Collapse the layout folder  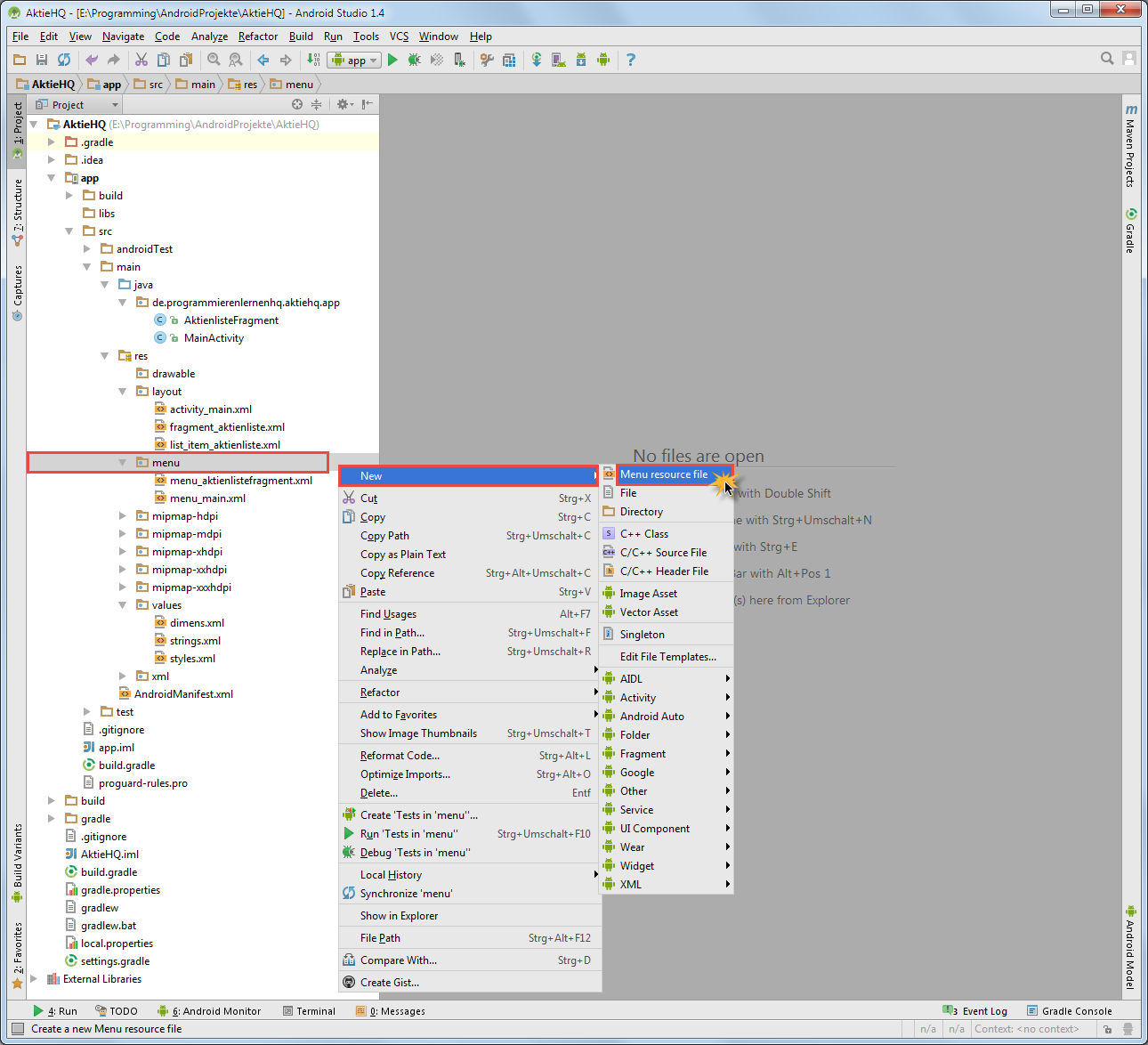[x=123, y=392]
